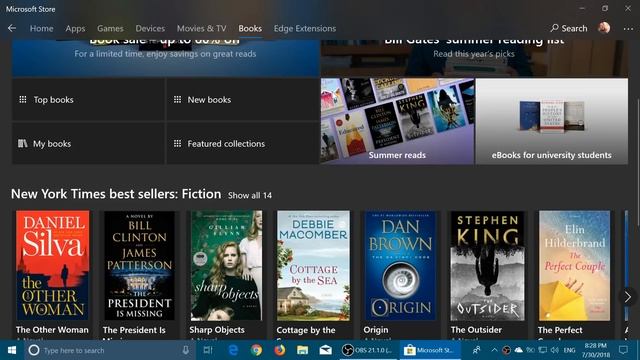640x360 pixels.
Task: Open the Sharp Objects book cover
Action: (227, 265)
